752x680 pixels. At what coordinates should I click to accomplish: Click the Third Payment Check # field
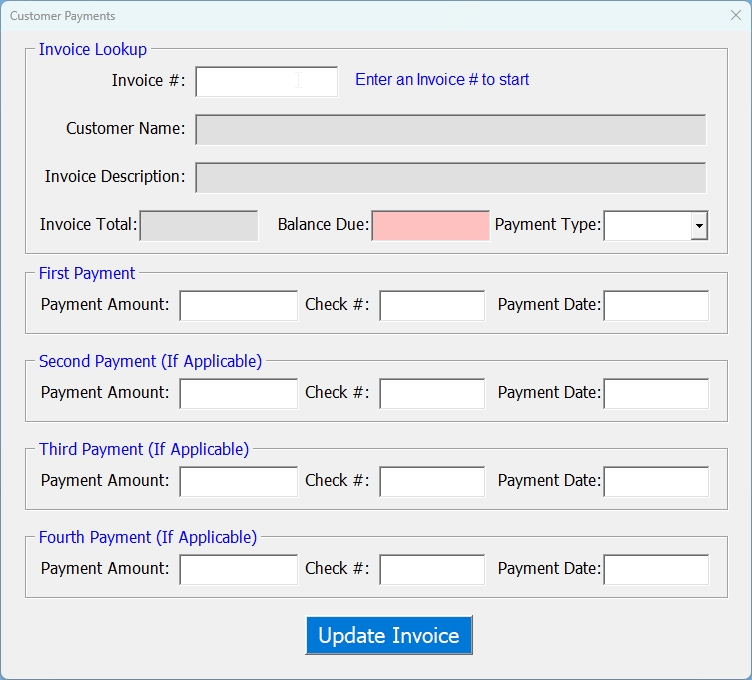tap(432, 482)
